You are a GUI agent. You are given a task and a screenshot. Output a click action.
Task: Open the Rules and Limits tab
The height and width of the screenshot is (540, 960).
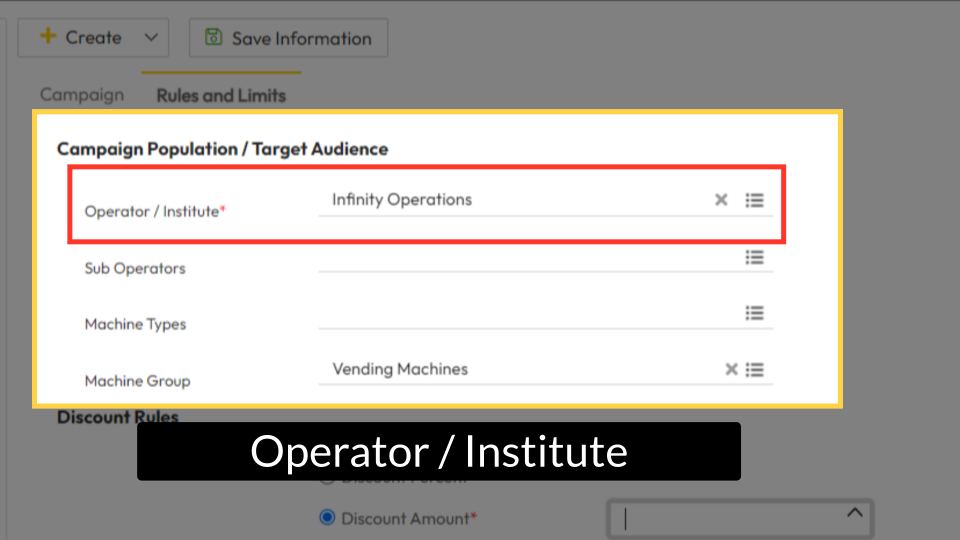coord(221,95)
